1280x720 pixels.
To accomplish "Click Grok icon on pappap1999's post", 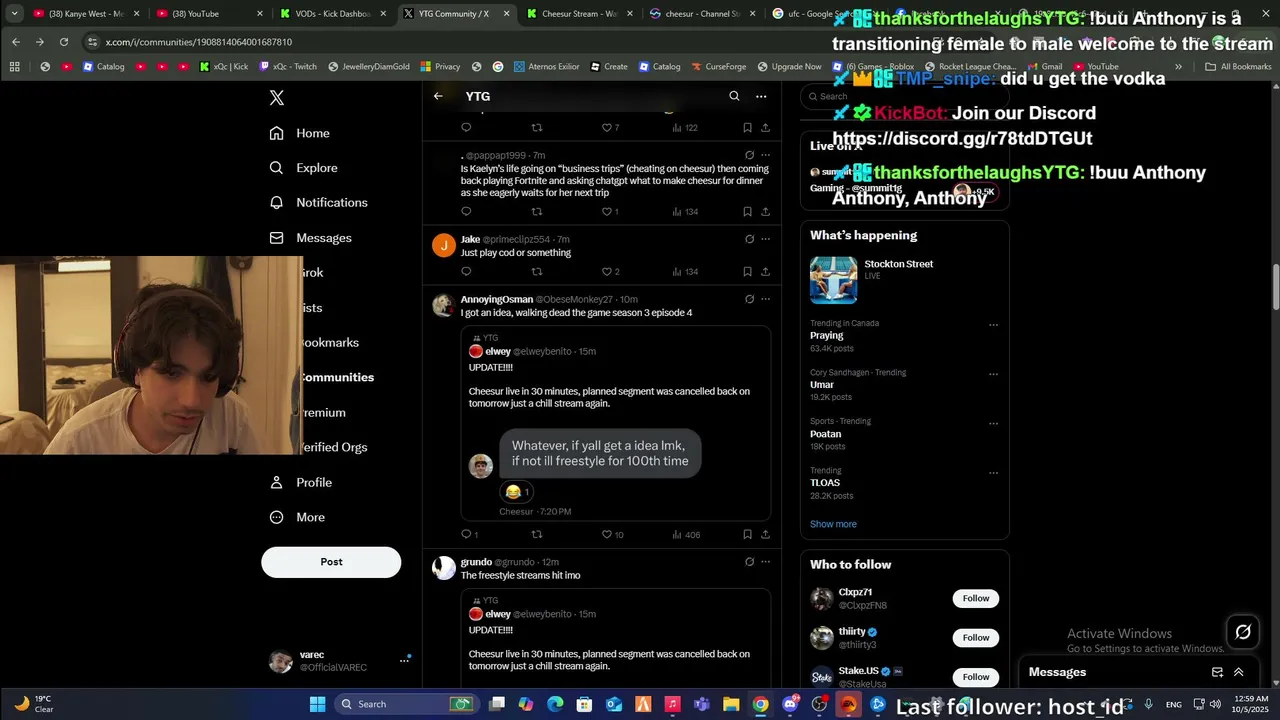I will pos(749,155).
